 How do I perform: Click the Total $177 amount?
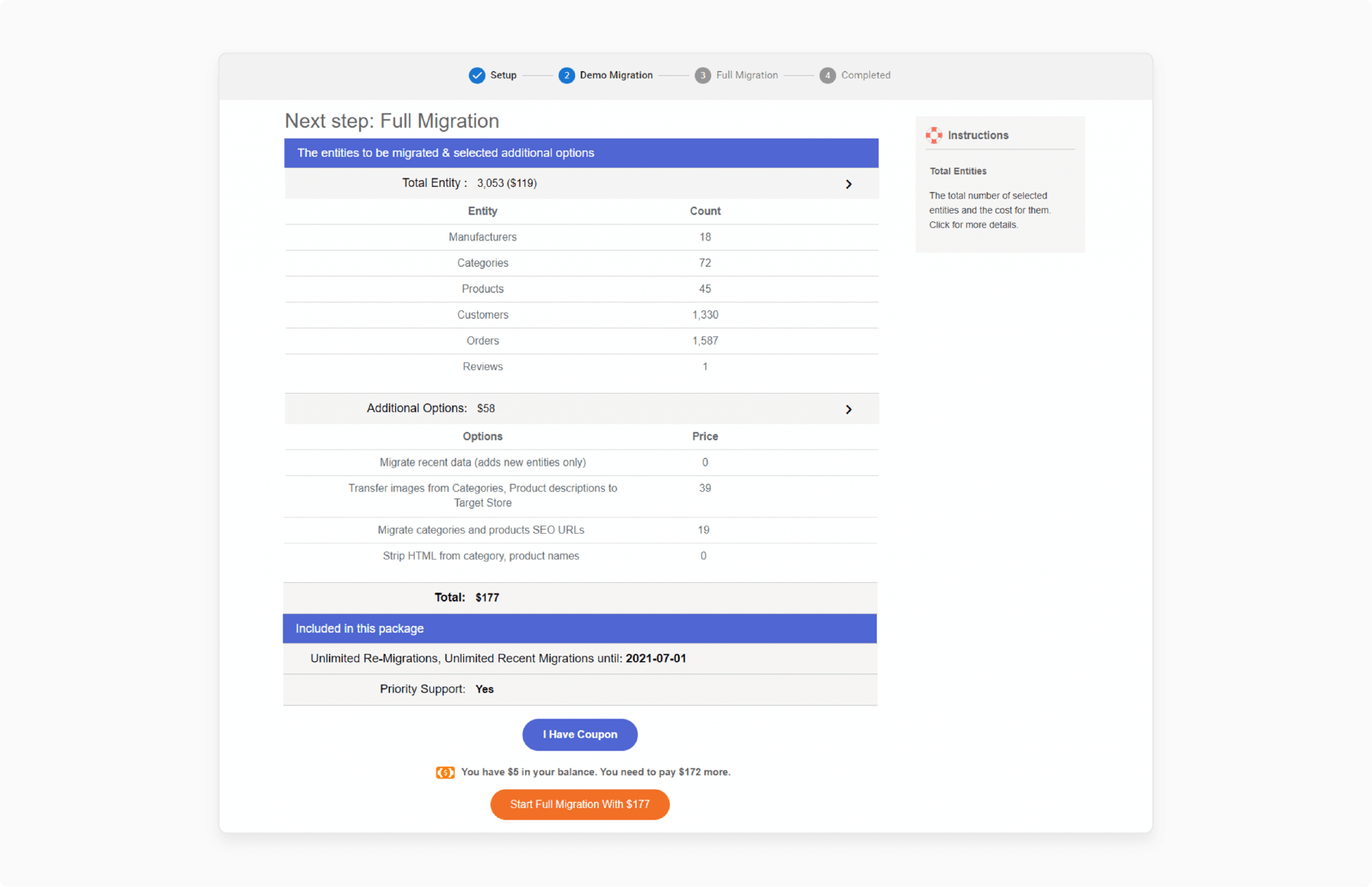(x=487, y=597)
